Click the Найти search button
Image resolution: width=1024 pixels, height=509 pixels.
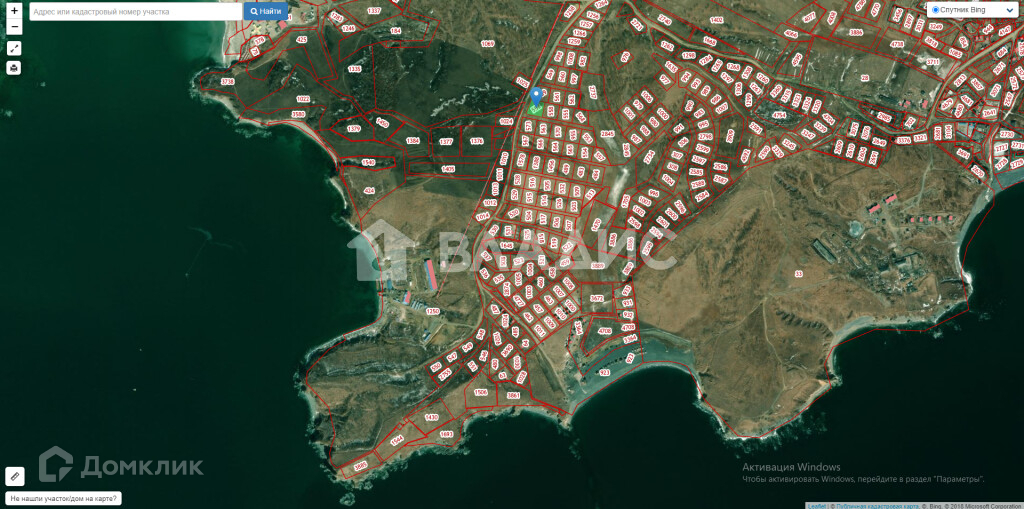pos(266,12)
